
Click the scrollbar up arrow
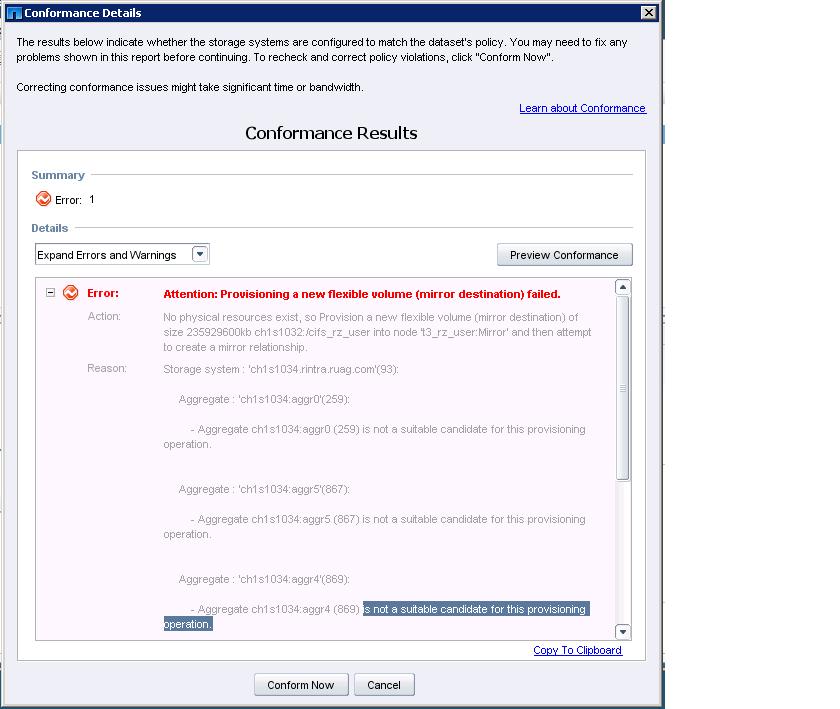tap(622, 288)
